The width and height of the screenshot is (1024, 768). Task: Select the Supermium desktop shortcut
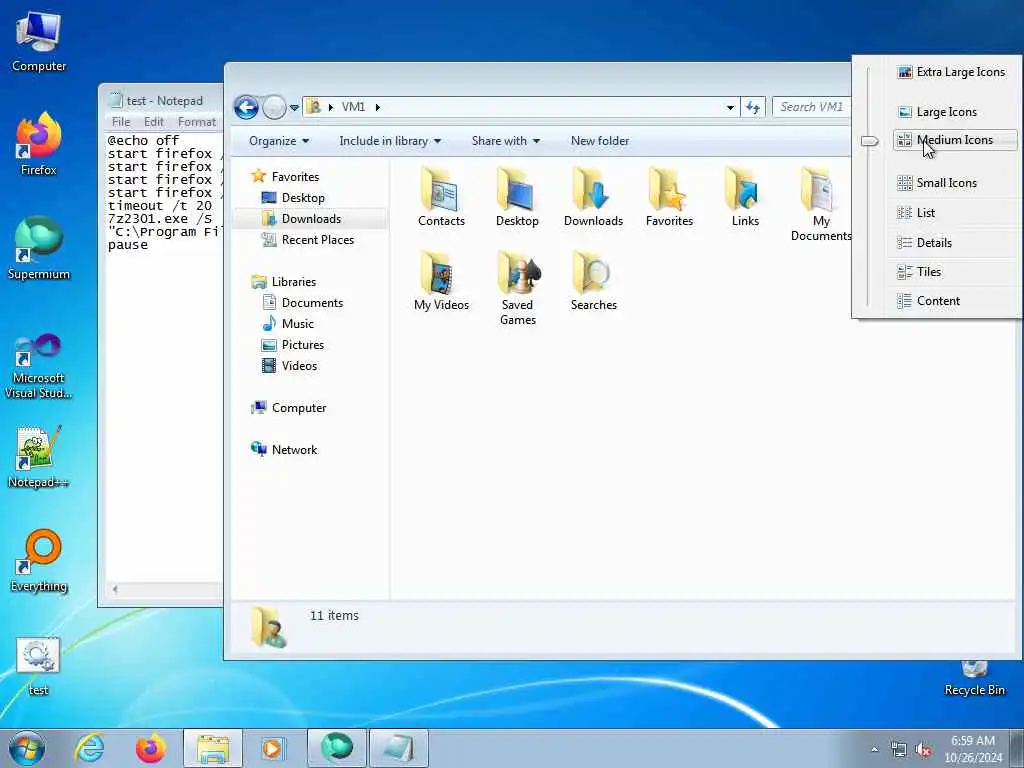click(39, 249)
